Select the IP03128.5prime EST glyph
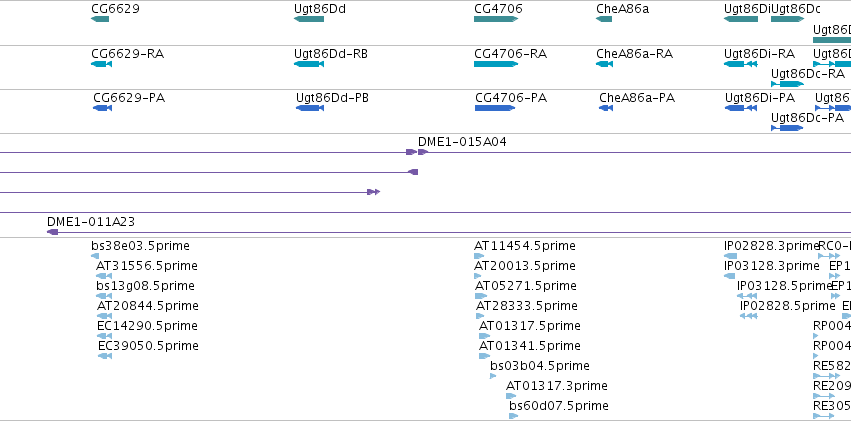The image size is (851, 421). tap(747, 296)
